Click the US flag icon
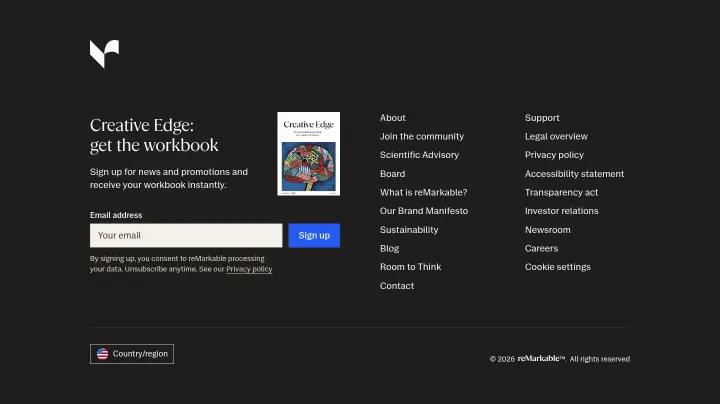This screenshot has height=404, width=720. click(x=102, y=354)
